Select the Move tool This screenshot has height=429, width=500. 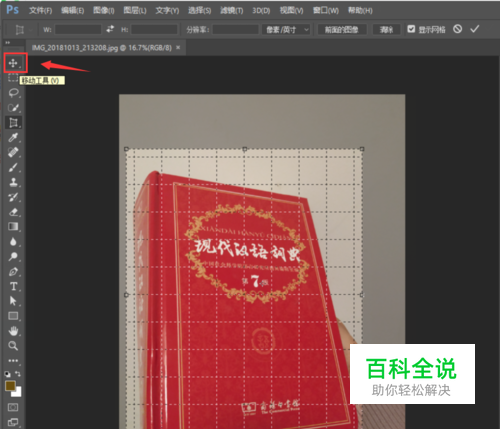[x=13, y=63]
